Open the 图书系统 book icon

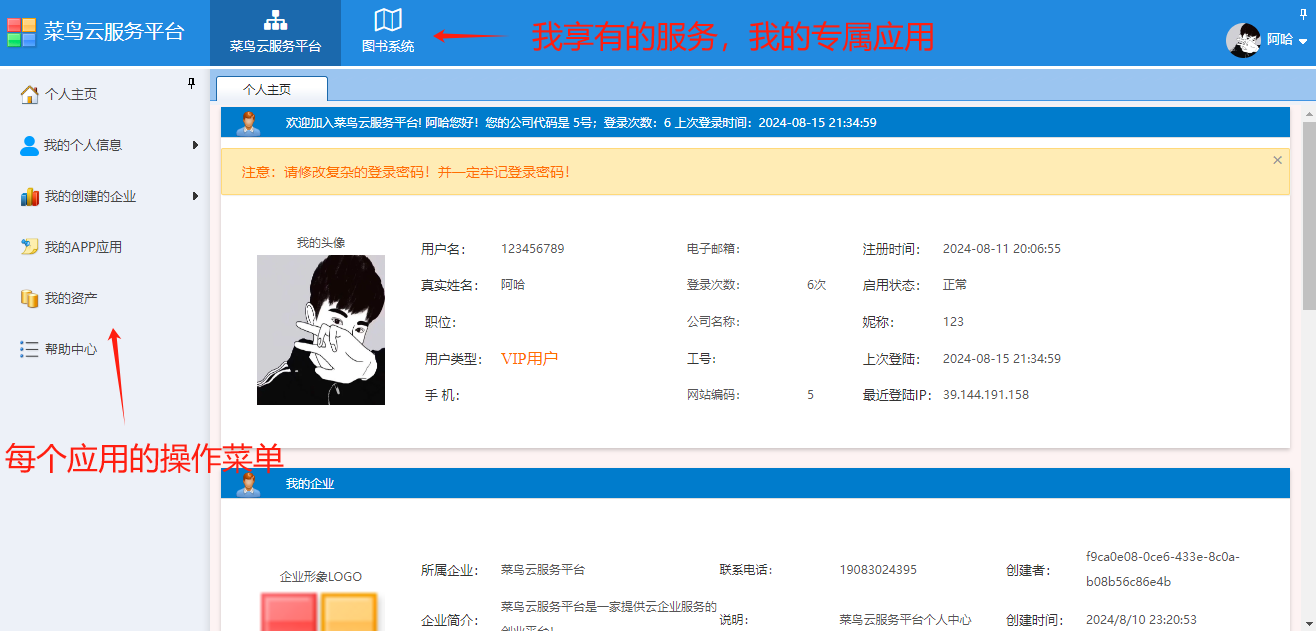click(x=388, y=20)
